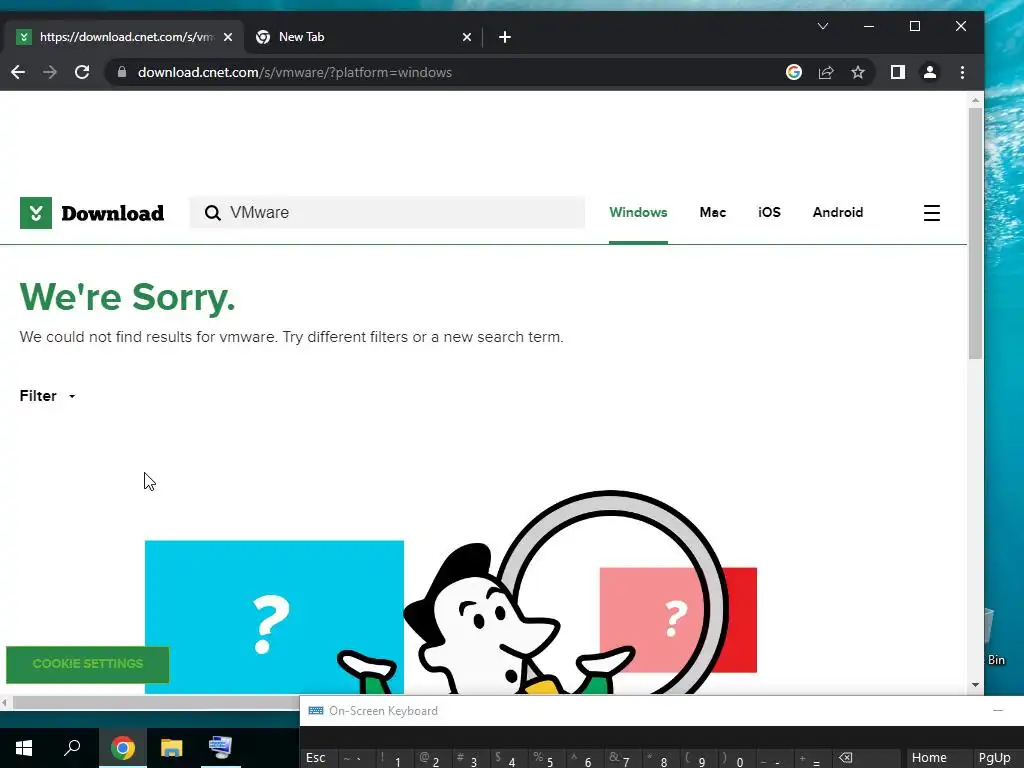
Task: Close the download.cnet.com tab
Action: [x=228, y=37]
